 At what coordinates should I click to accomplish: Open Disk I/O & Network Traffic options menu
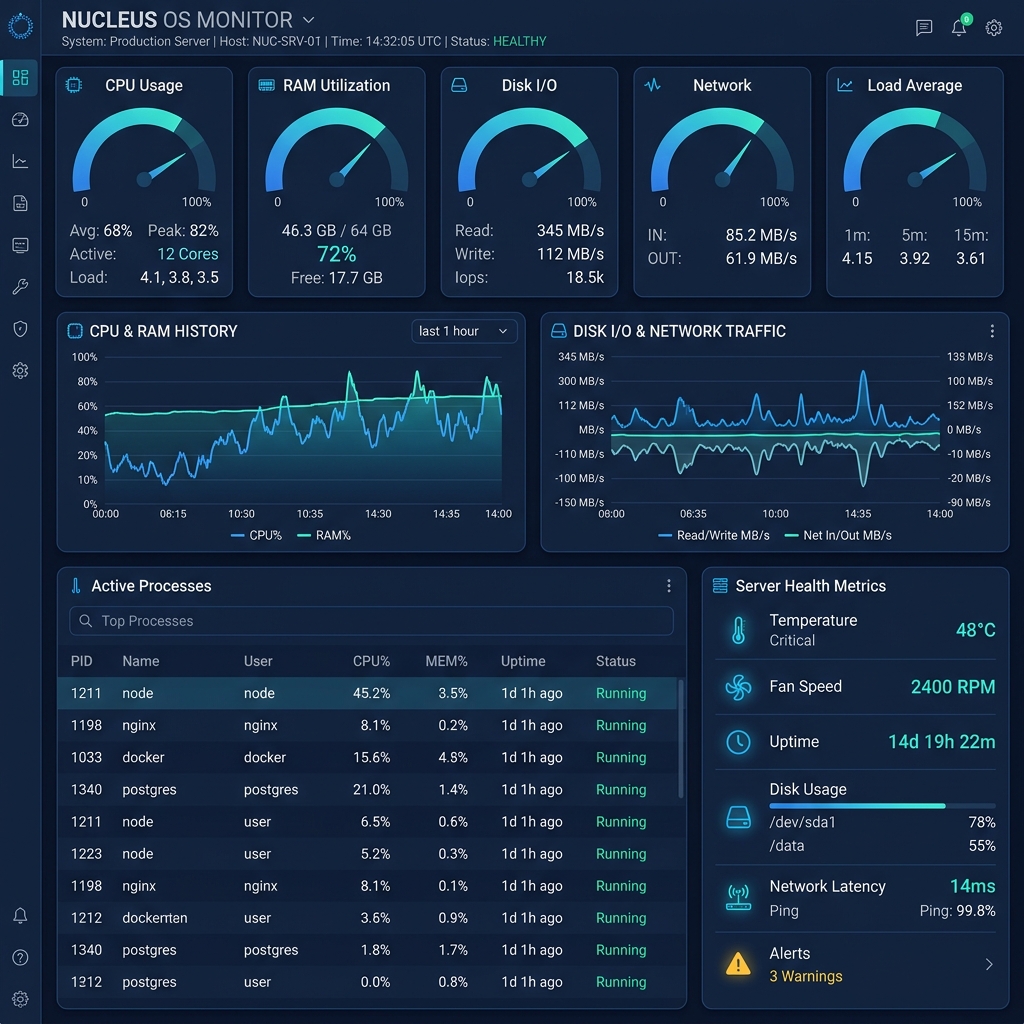[992, 331]
